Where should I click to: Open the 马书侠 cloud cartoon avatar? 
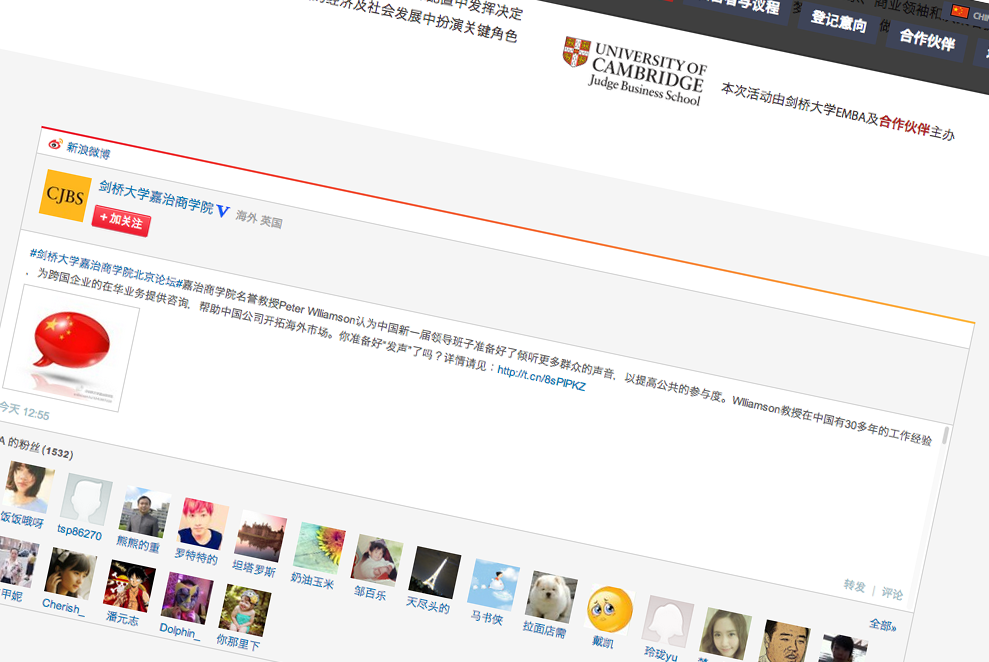click(494, 584)
